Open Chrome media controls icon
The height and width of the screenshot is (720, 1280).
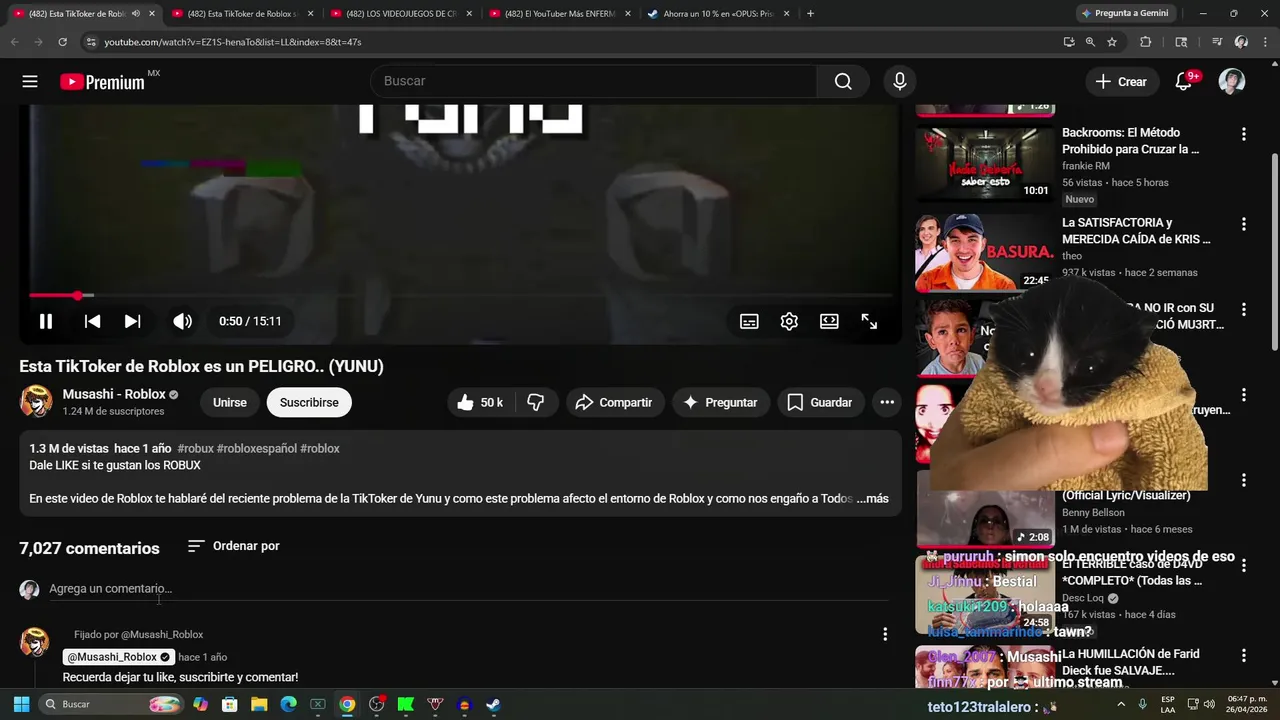pyautogui.click(x=1217, y=42)
